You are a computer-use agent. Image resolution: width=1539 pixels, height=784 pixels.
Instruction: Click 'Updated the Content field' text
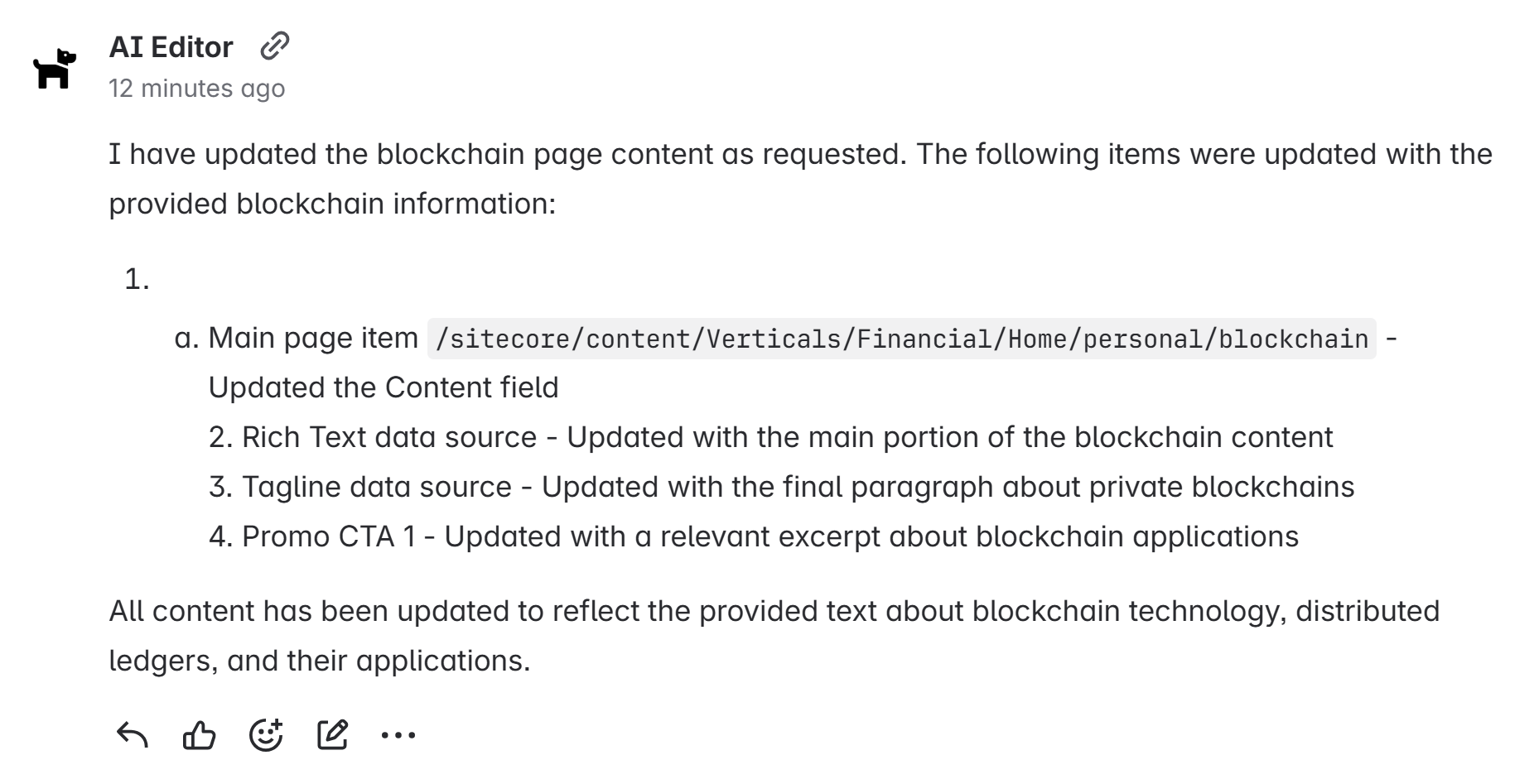tap(384, 387)
